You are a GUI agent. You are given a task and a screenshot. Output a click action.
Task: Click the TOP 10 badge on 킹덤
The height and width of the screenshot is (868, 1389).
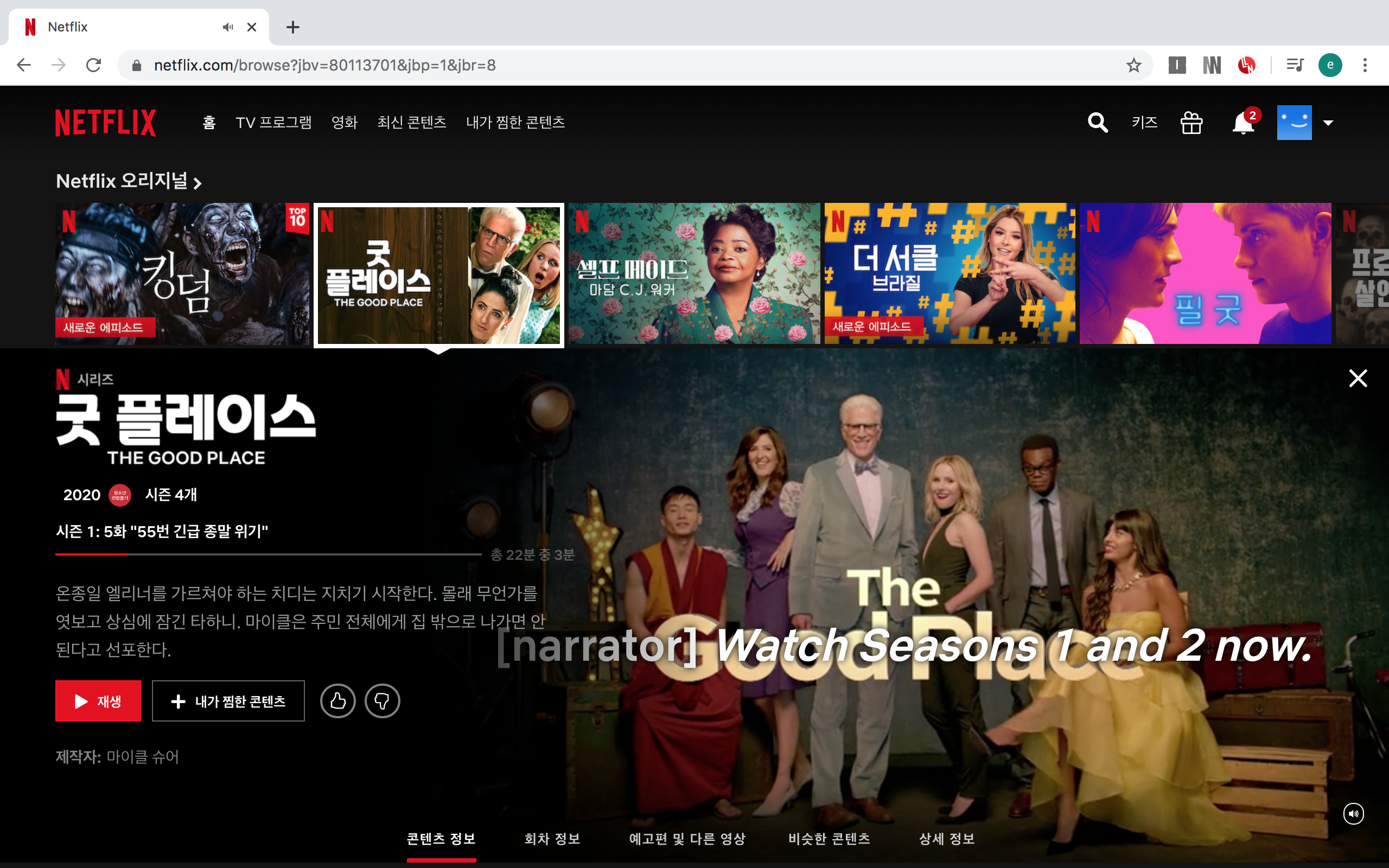pos(297,218)
